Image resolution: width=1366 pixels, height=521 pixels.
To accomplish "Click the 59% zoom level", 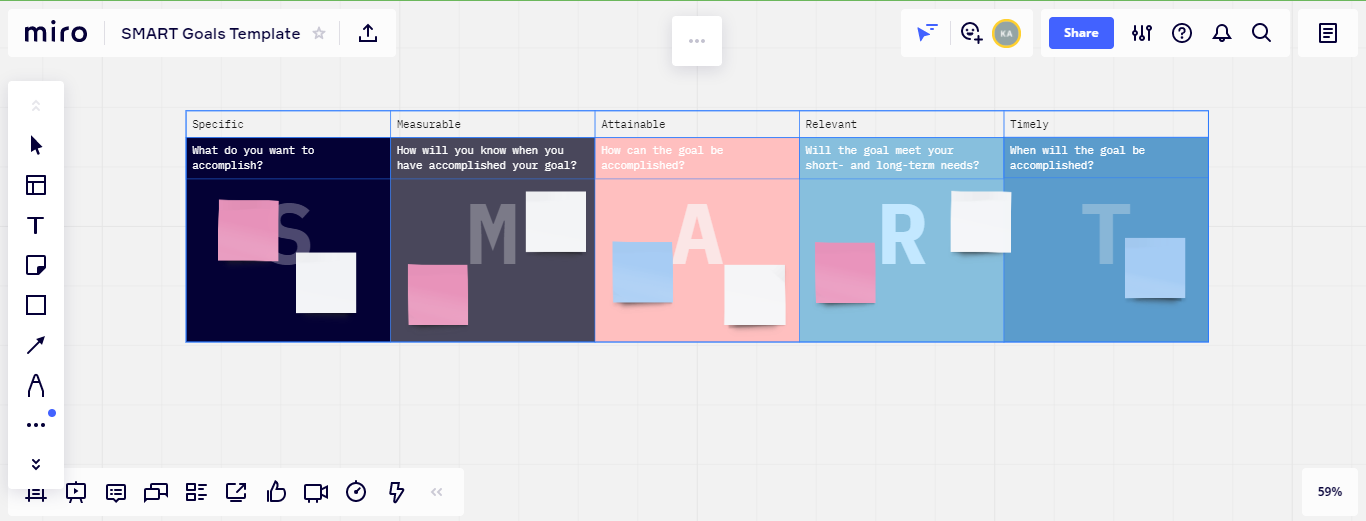I will click(1330, 492).
